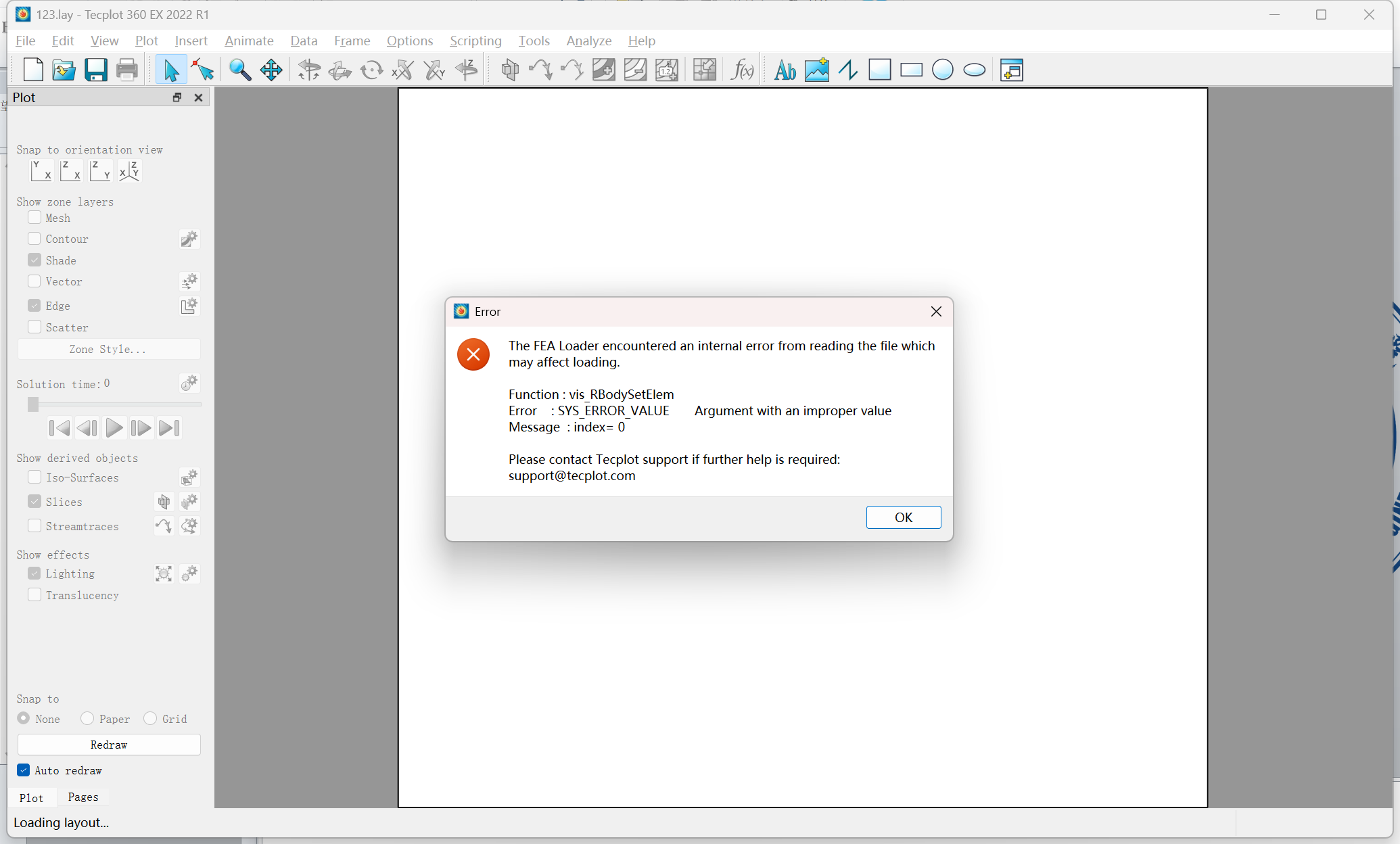
Task: Click the Zone Style... button
Action: click(x=108, y=349)
